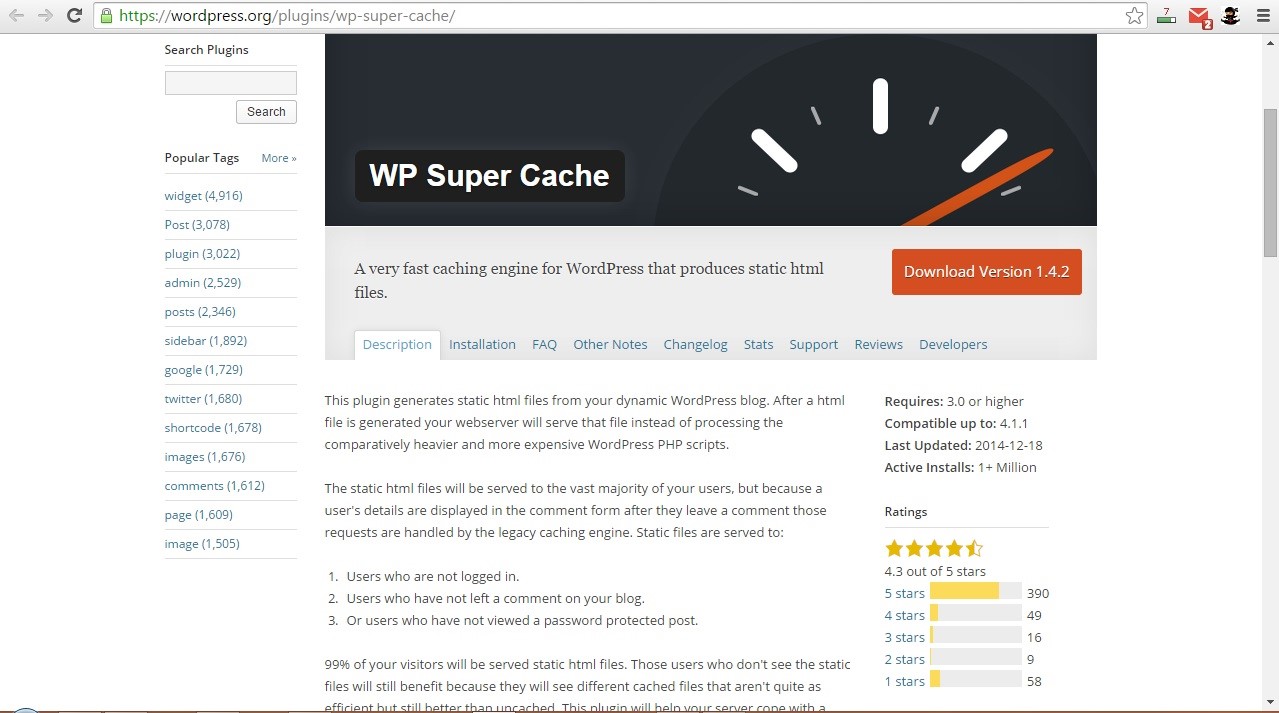Go back with the browser back arrow
The height and width of the screenshot is (713, 1279).
coord(16,16)
